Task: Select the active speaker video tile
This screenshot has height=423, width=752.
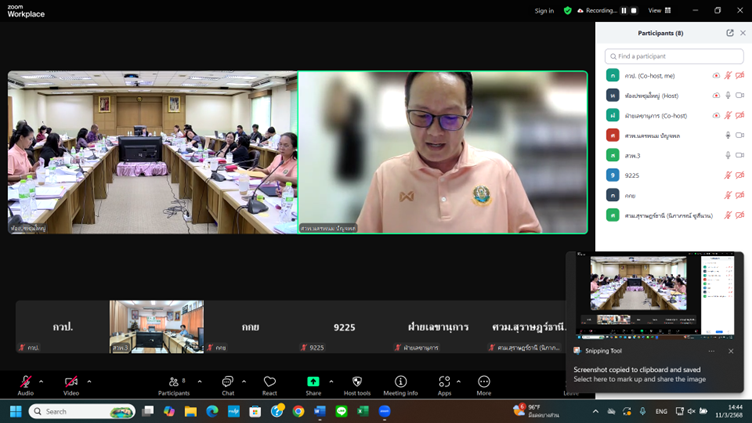Action: pos(443,153)
